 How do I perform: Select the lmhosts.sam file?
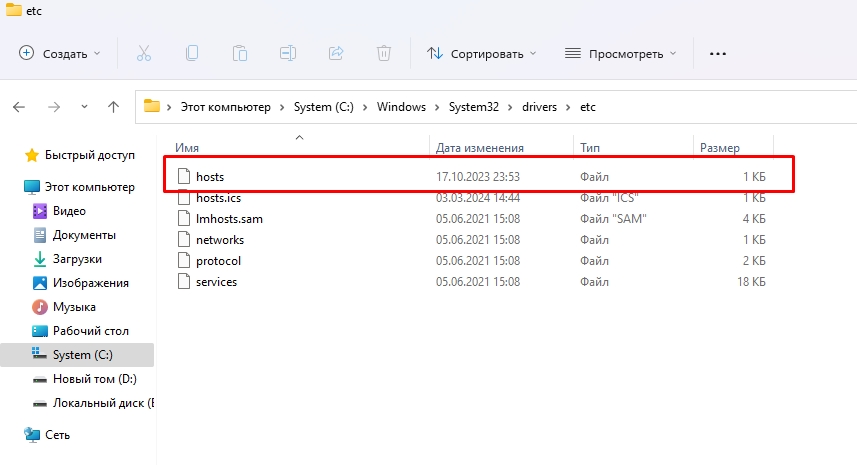229,218
